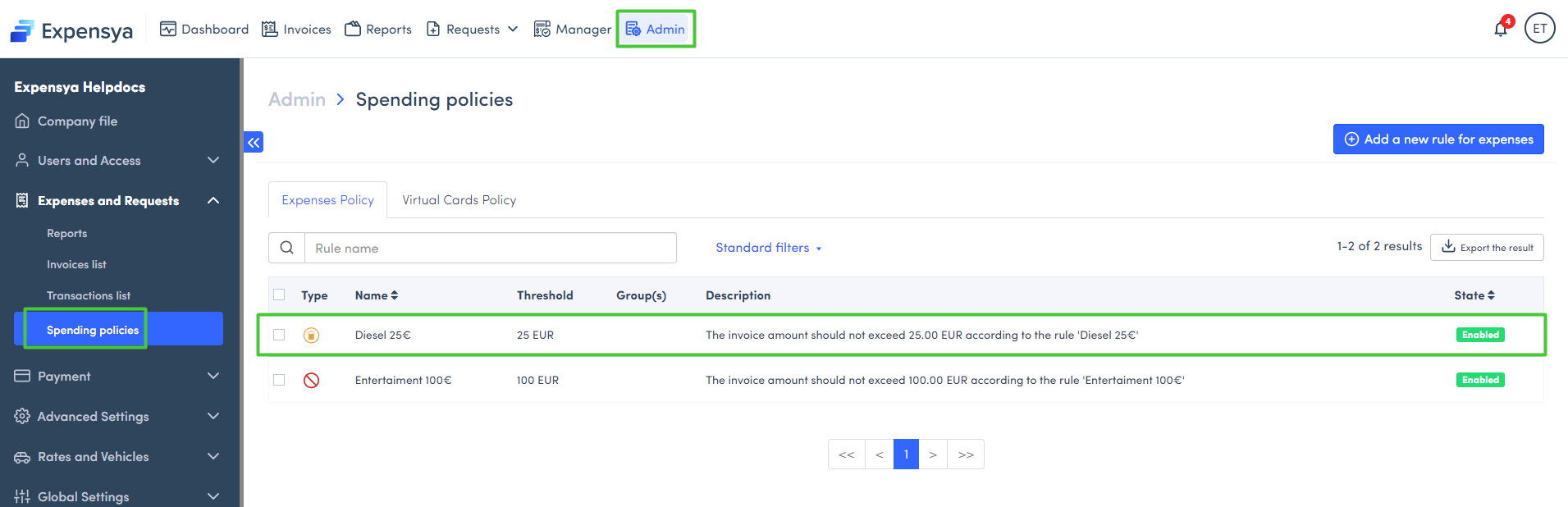Open the ET user avatar menu
This screenshot has width=1568, height=507.
tap(1539, 28)
